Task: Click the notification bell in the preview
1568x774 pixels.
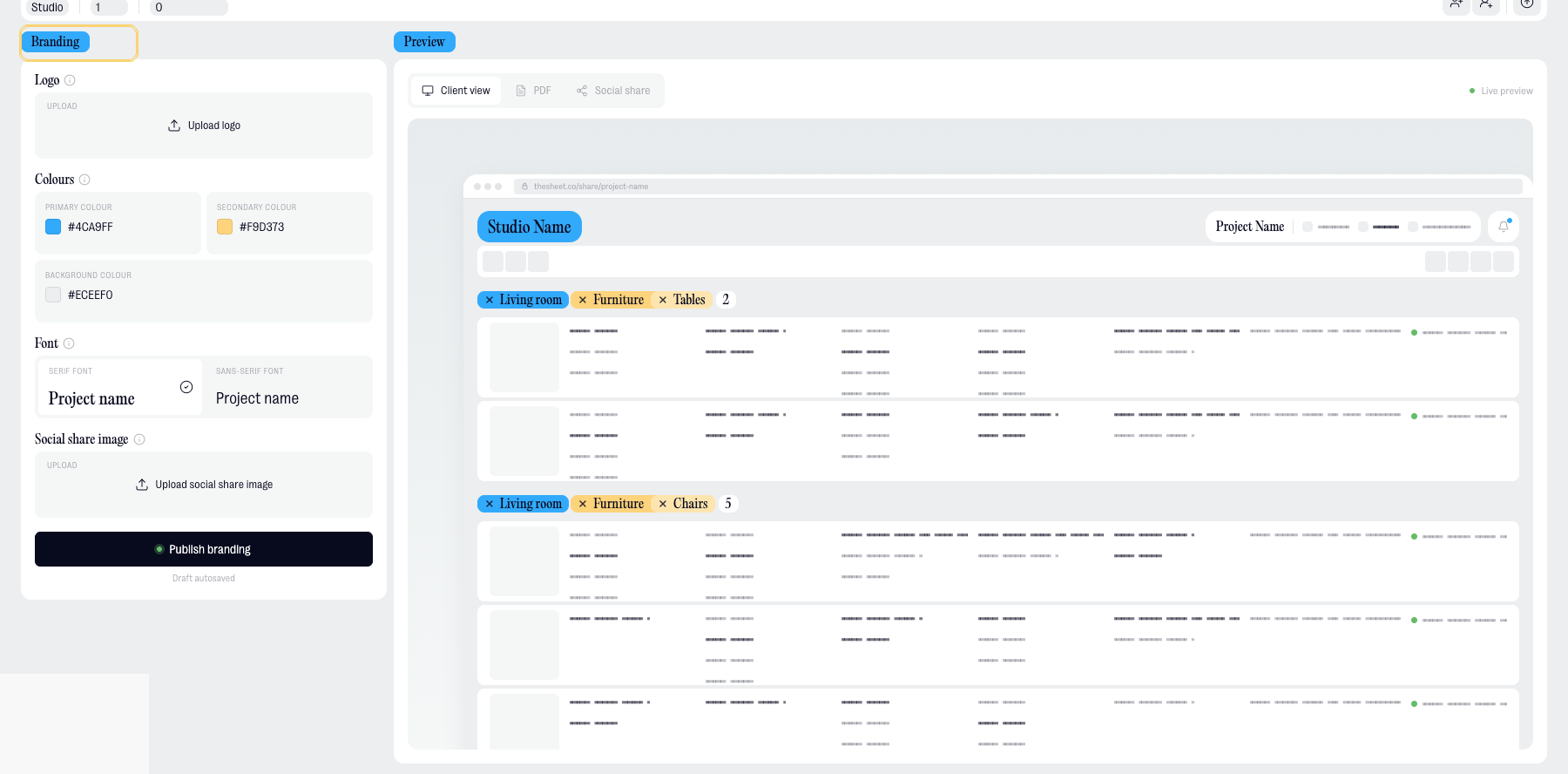Action: click(1504, 227)
